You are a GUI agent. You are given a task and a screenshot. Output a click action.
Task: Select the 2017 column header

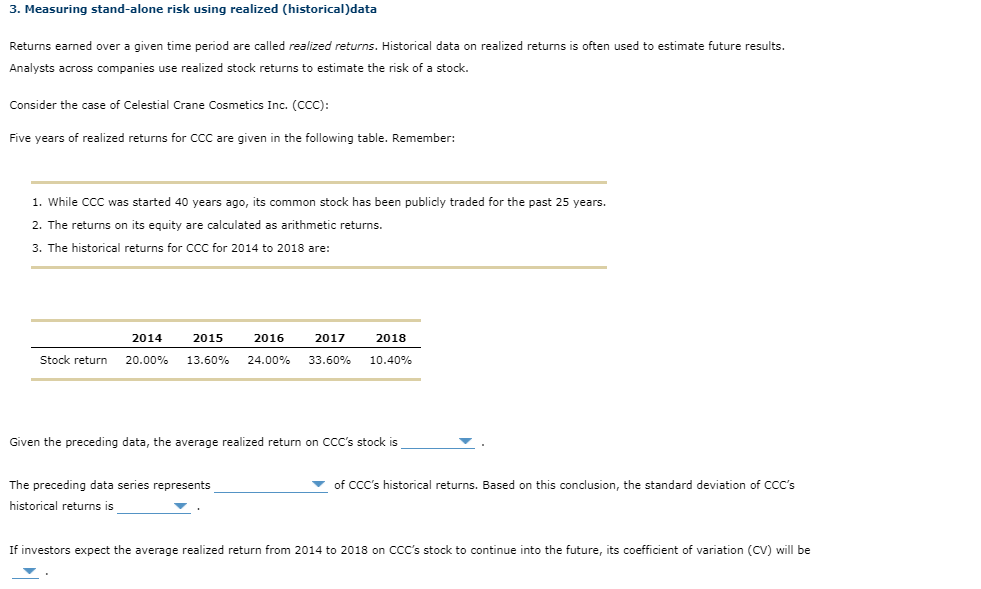tap(330, 338)
